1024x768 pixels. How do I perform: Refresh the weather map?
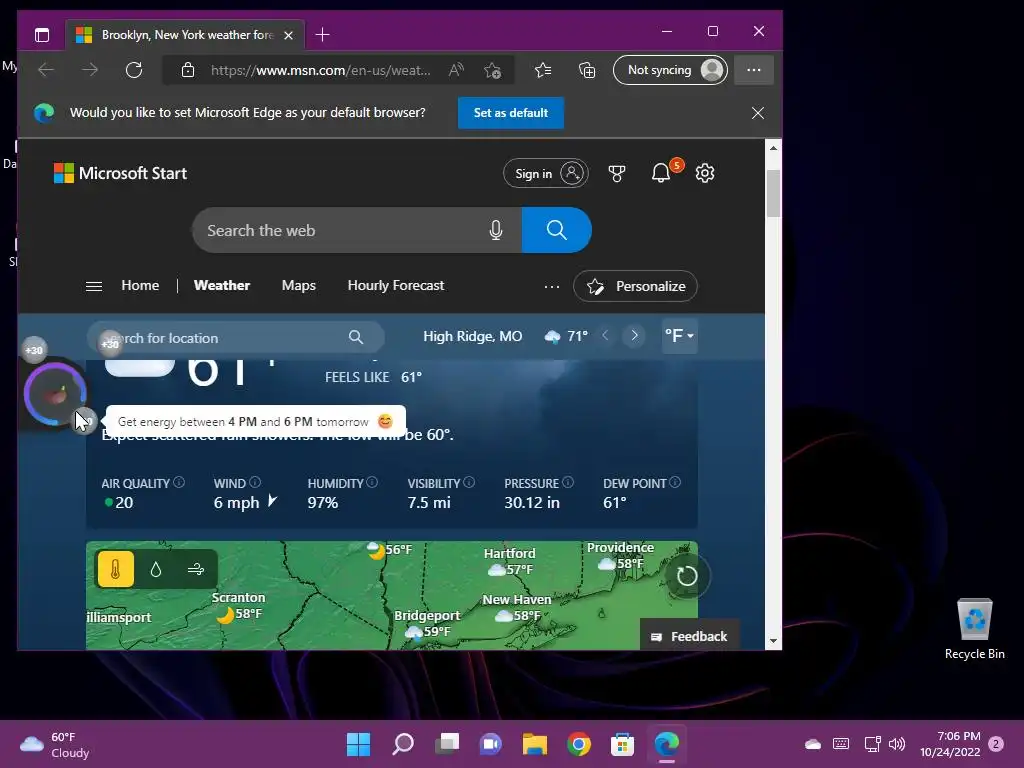[687, 576]
